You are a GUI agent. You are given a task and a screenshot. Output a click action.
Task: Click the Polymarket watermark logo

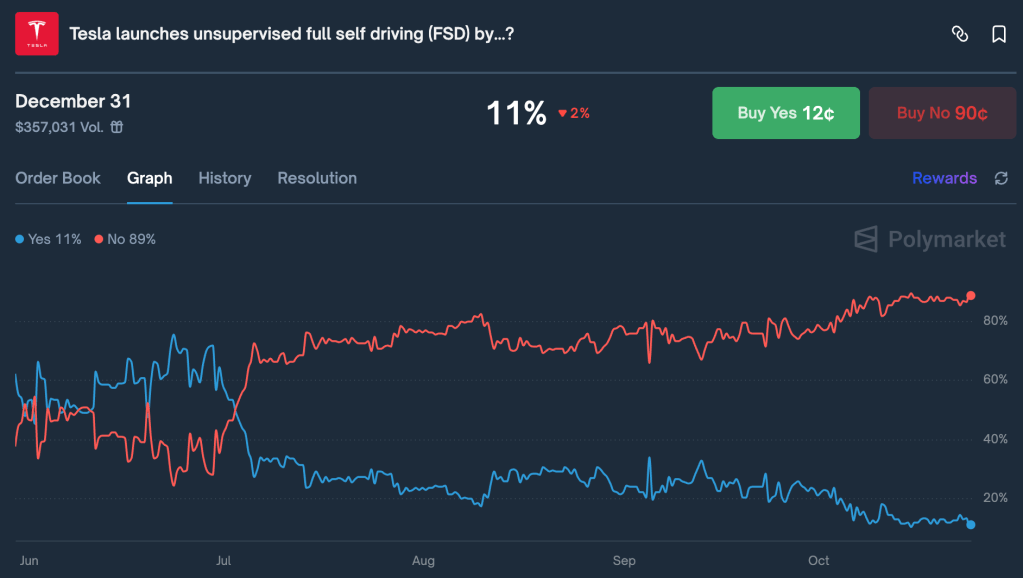pos(930,239)
